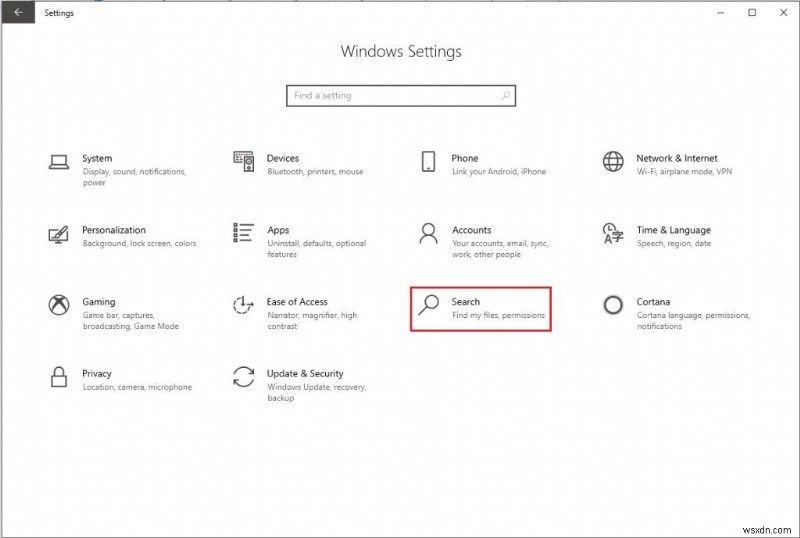
Task: Click 'Game bar, captures, broadcasting' description
Action: (x=131, y=321)
